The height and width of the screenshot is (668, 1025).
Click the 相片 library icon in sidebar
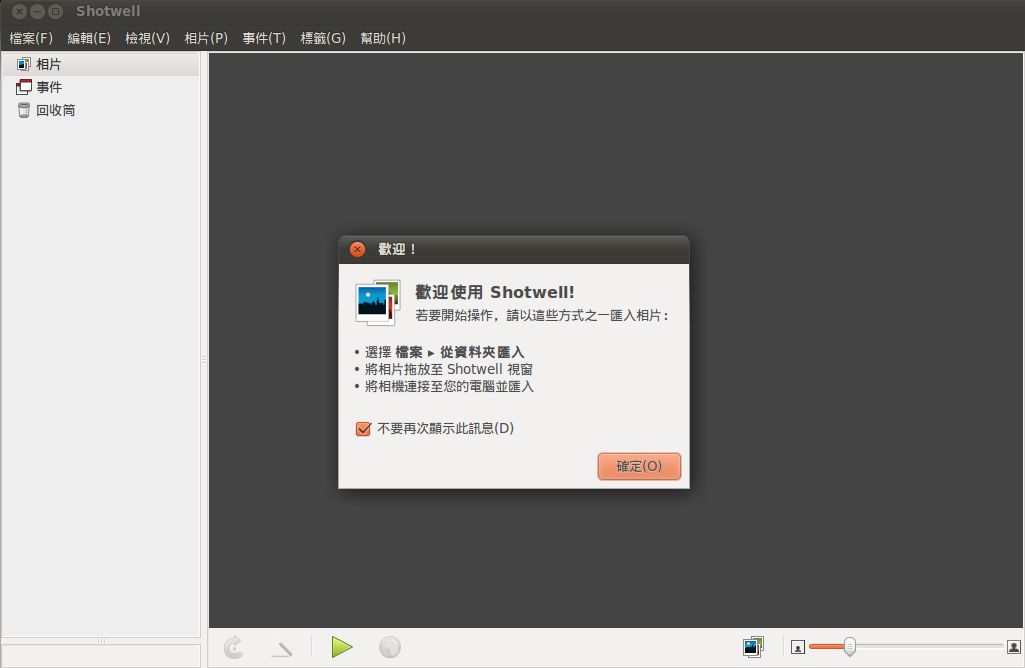pyautogui.click(x=24, y=64)
